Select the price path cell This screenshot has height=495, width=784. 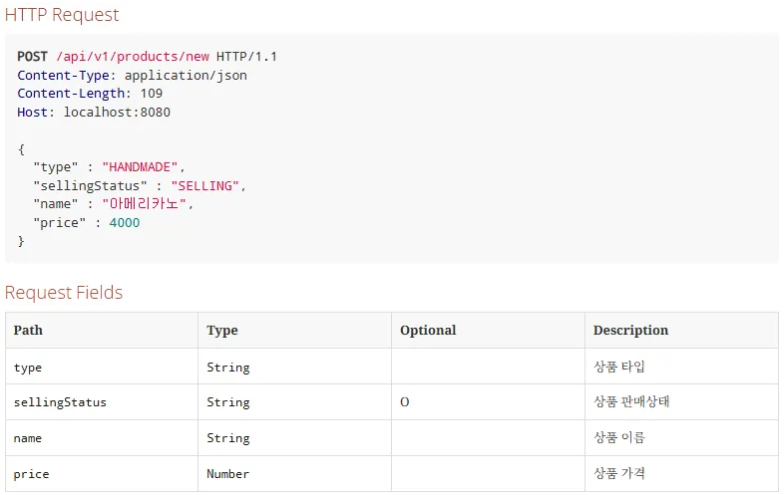click(31, 474)
